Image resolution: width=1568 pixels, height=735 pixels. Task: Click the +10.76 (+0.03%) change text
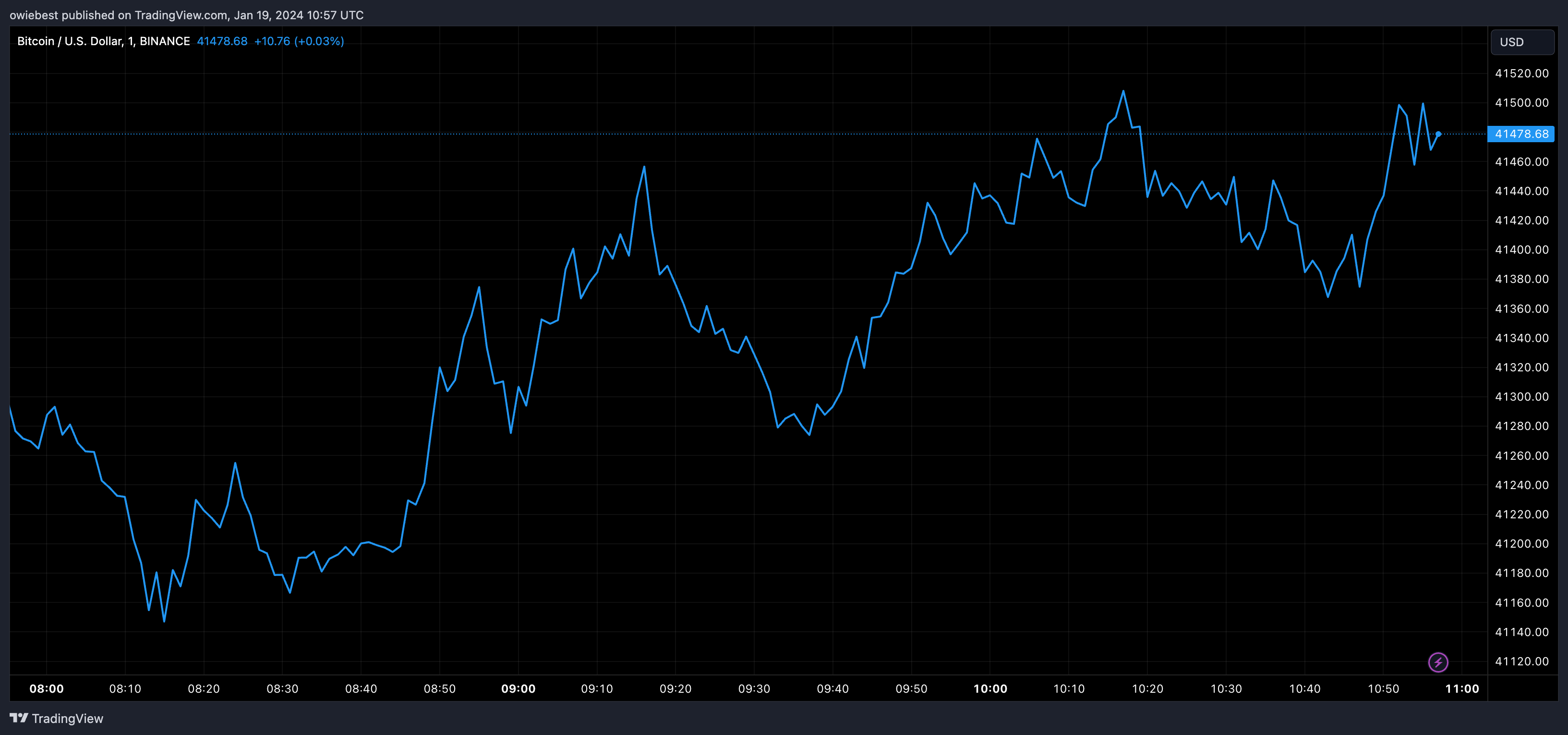click(x=299, y=41)
